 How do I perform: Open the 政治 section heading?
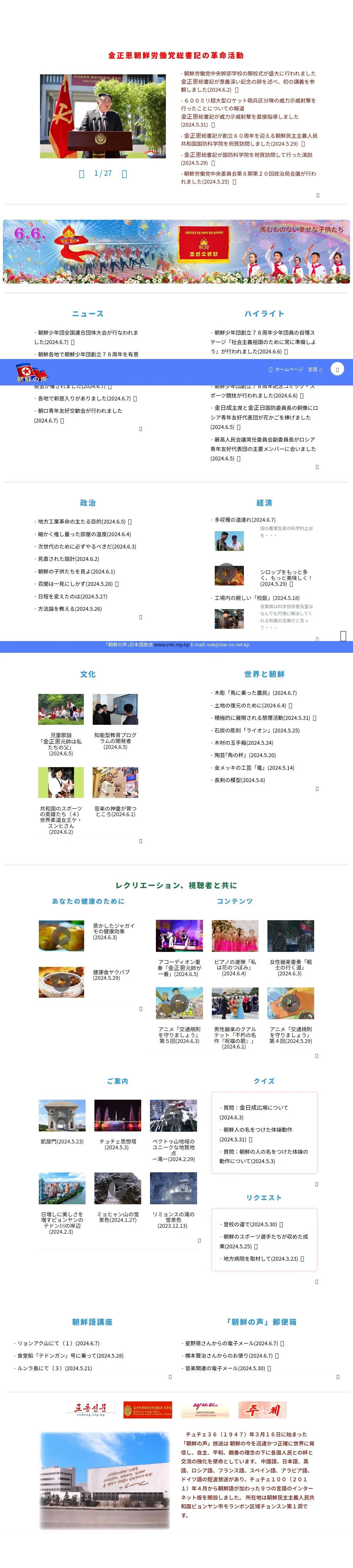[x=88, y=503]
